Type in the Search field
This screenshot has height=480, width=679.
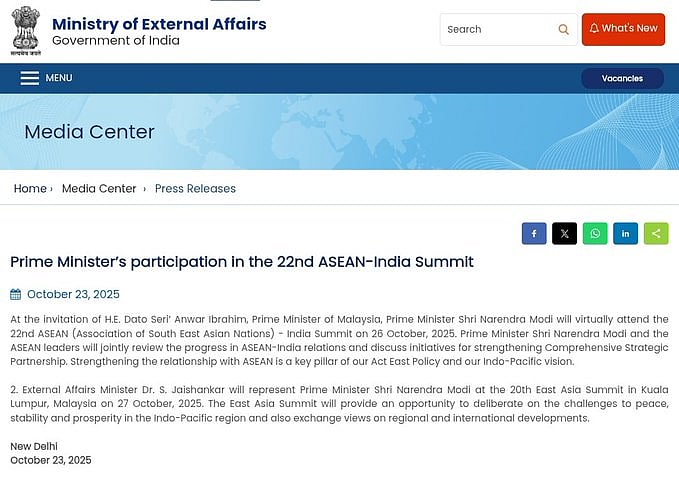(495, 30)
